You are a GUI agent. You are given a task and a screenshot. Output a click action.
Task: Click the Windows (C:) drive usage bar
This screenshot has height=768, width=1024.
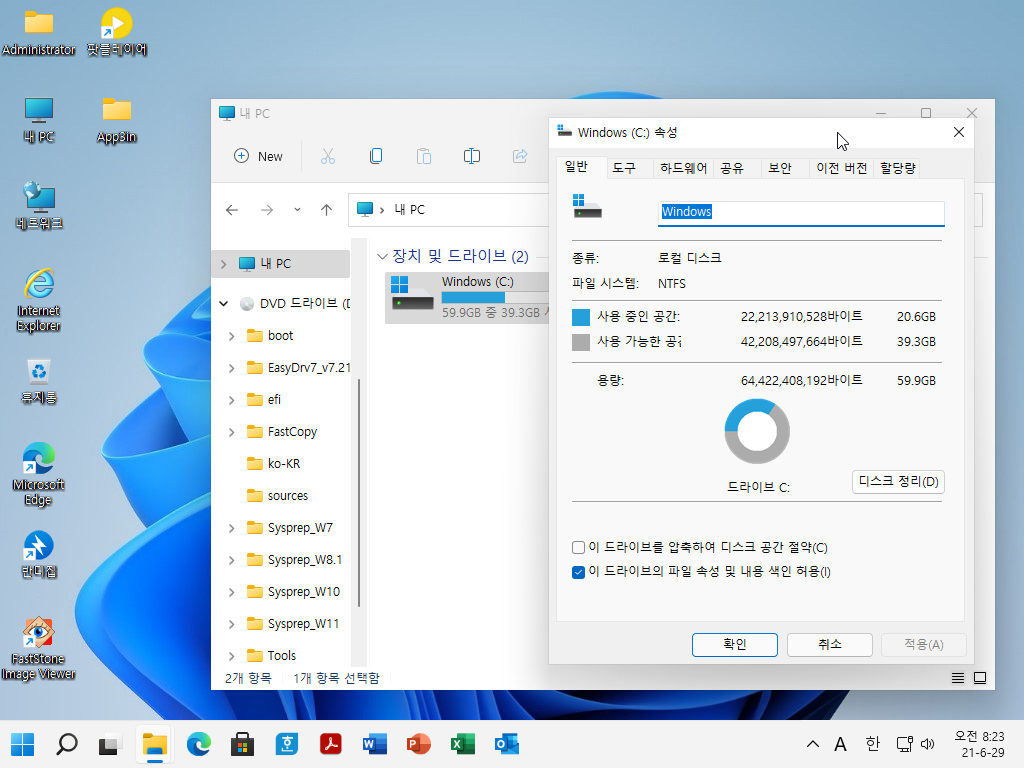(494, 298)
